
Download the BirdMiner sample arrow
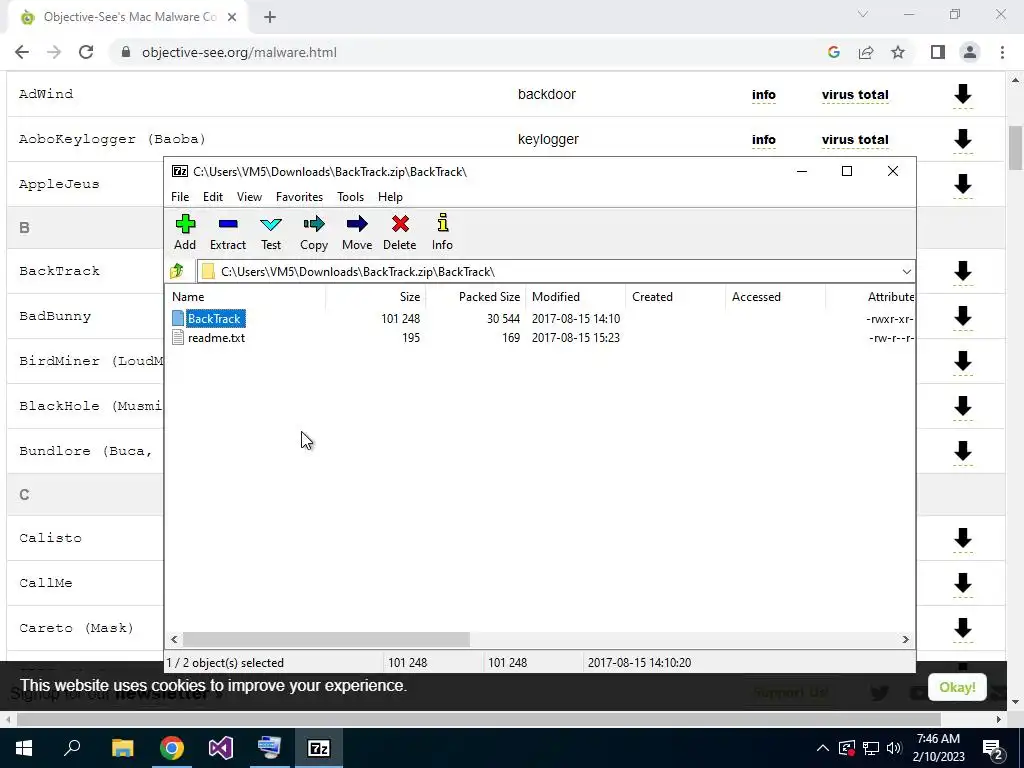coord(963,361)
